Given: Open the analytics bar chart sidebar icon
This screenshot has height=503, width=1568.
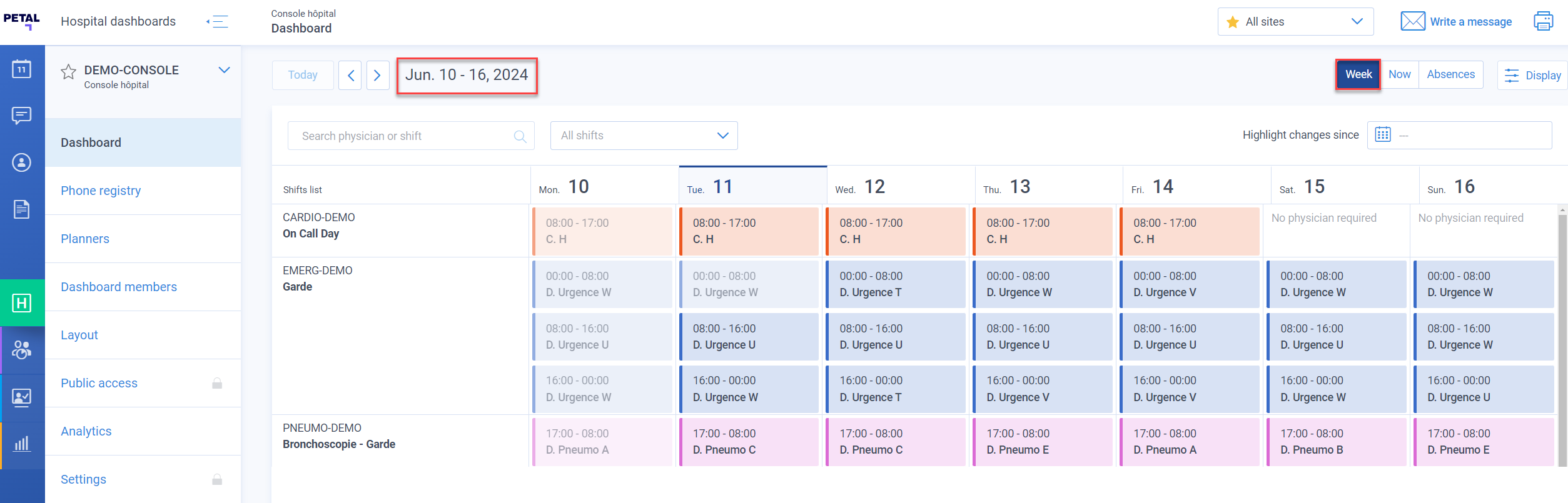Looking at the screenshot, I should pos(22,444).
